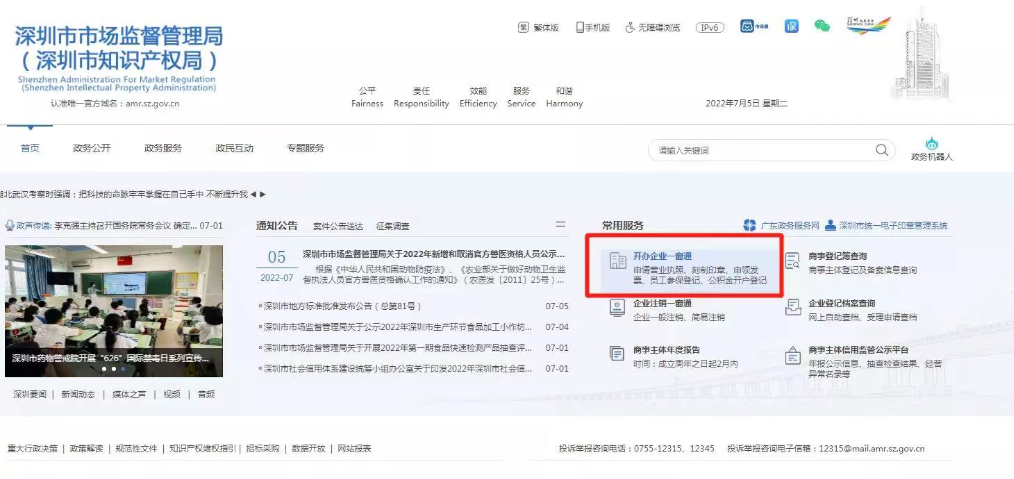
Task: Click the 企业登记档案查询 archive icon
Action: (792, 308)
